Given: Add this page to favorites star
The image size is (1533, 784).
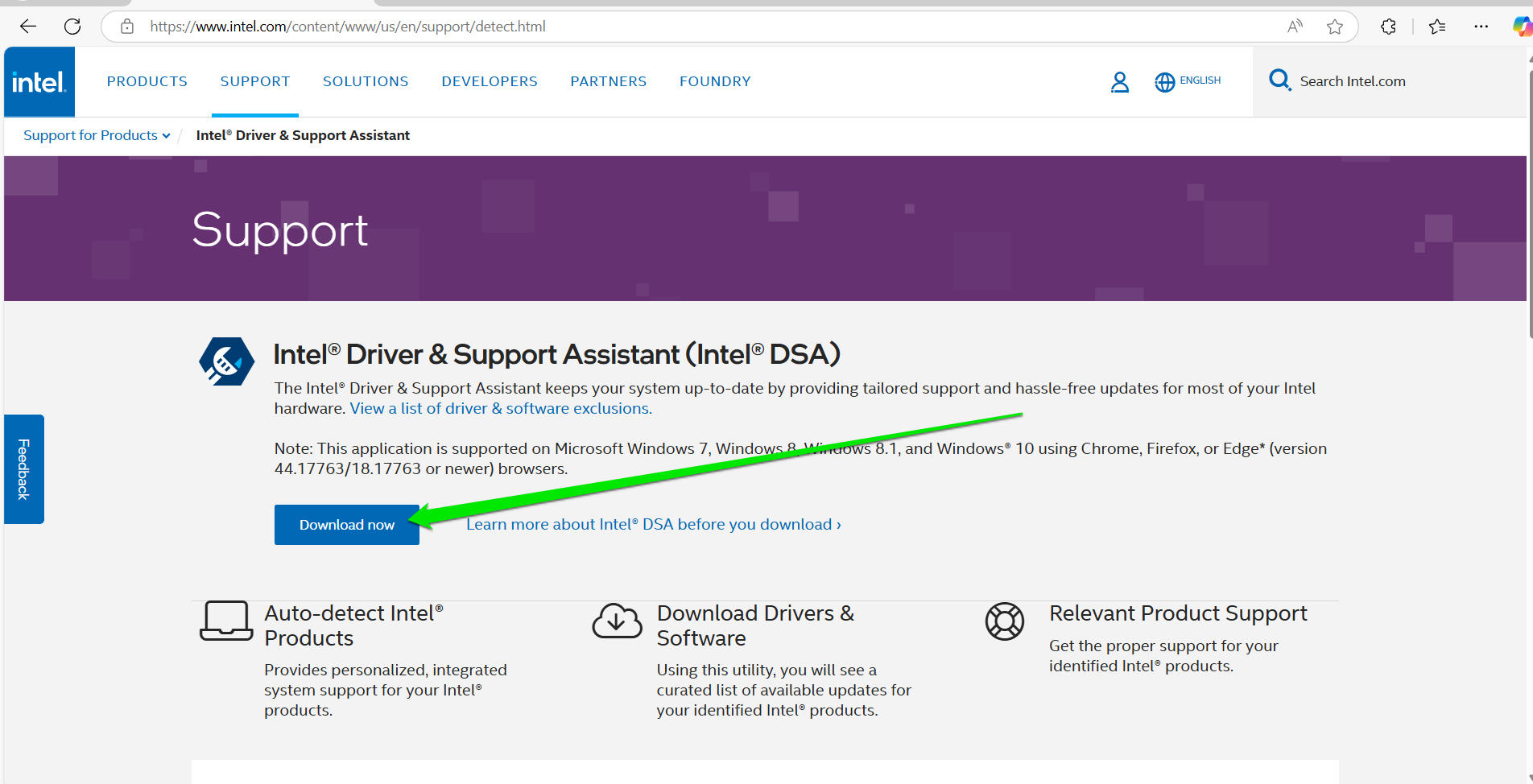Looking at the screenshot, I should [1335, 27].
